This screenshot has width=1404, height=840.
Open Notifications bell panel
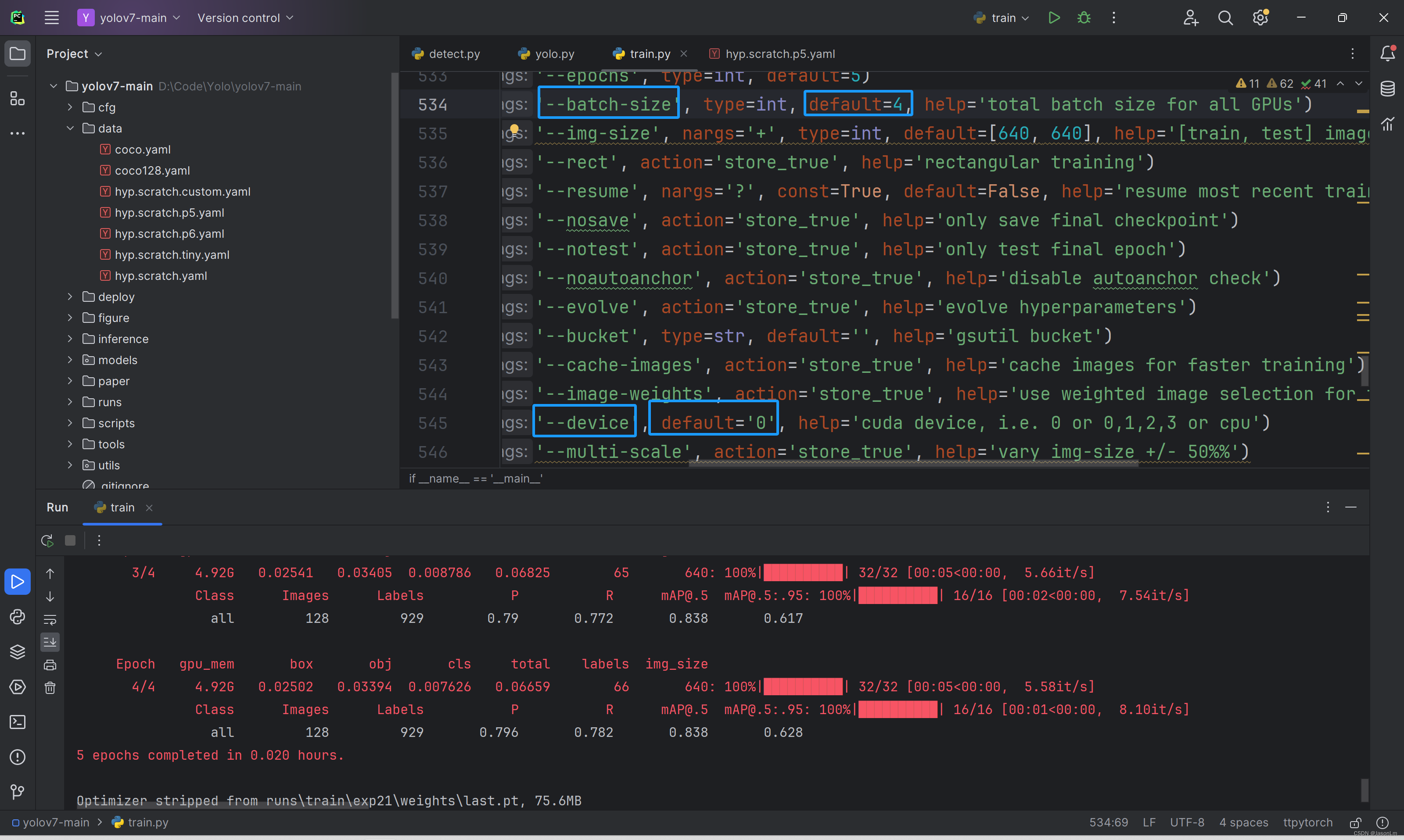(x=1388, y=53)
